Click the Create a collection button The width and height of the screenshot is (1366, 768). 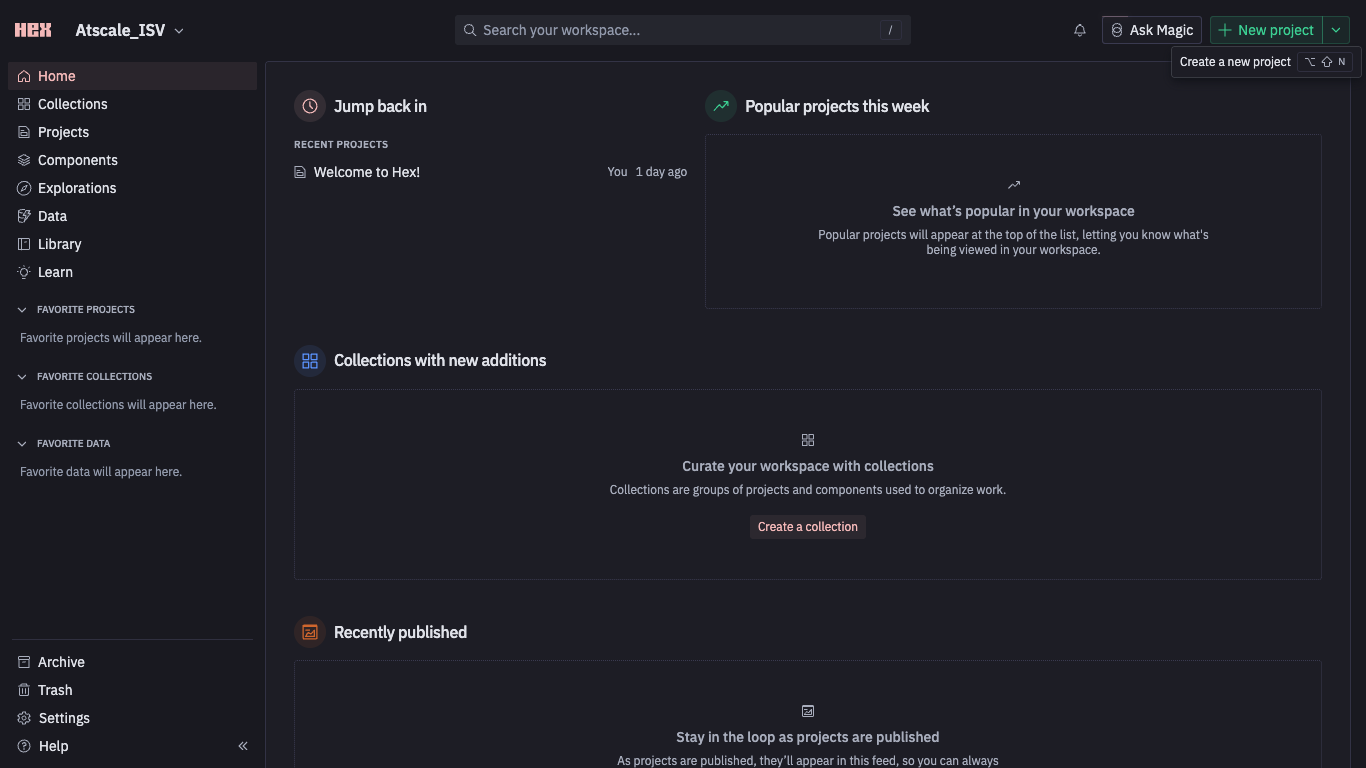click(808, 527)
